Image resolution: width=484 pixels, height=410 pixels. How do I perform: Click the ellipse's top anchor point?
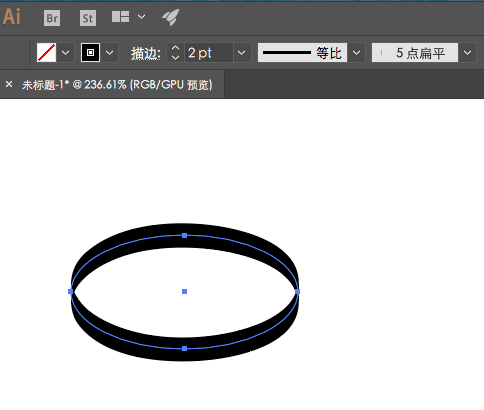(184, 236)
